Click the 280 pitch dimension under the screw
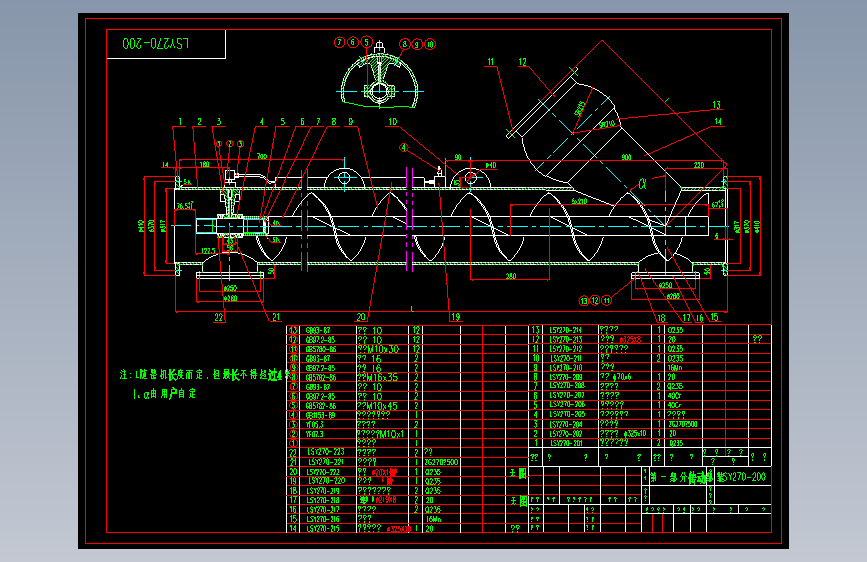 [x=510, y=275]
